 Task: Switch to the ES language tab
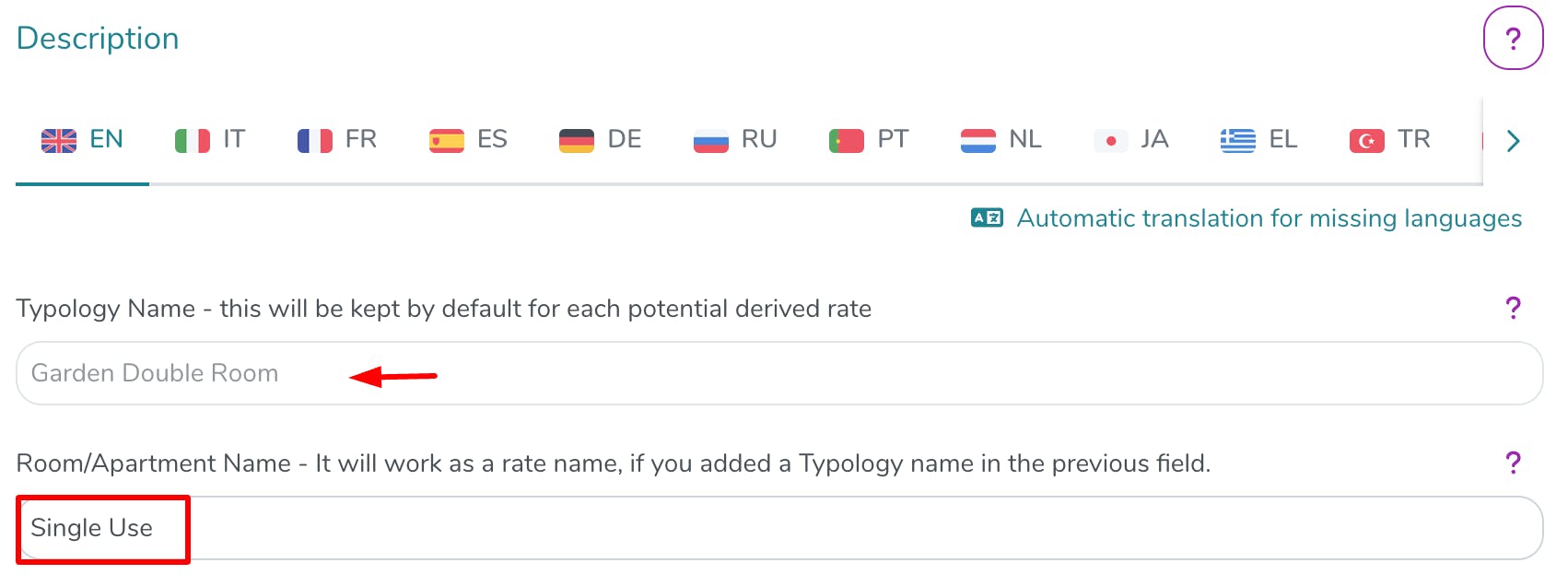(x=468, y=140)
